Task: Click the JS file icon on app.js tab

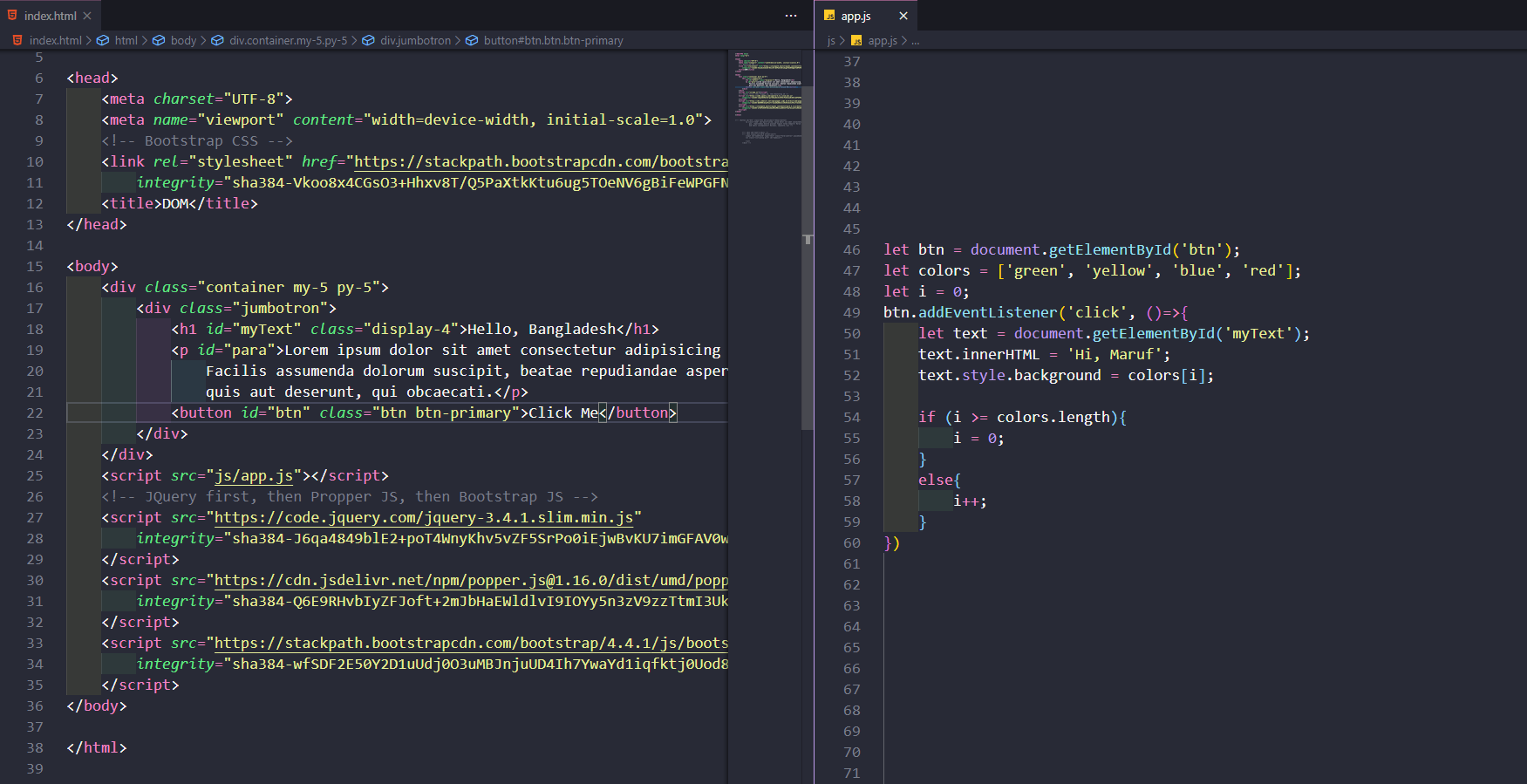Action: click(829, 16)
